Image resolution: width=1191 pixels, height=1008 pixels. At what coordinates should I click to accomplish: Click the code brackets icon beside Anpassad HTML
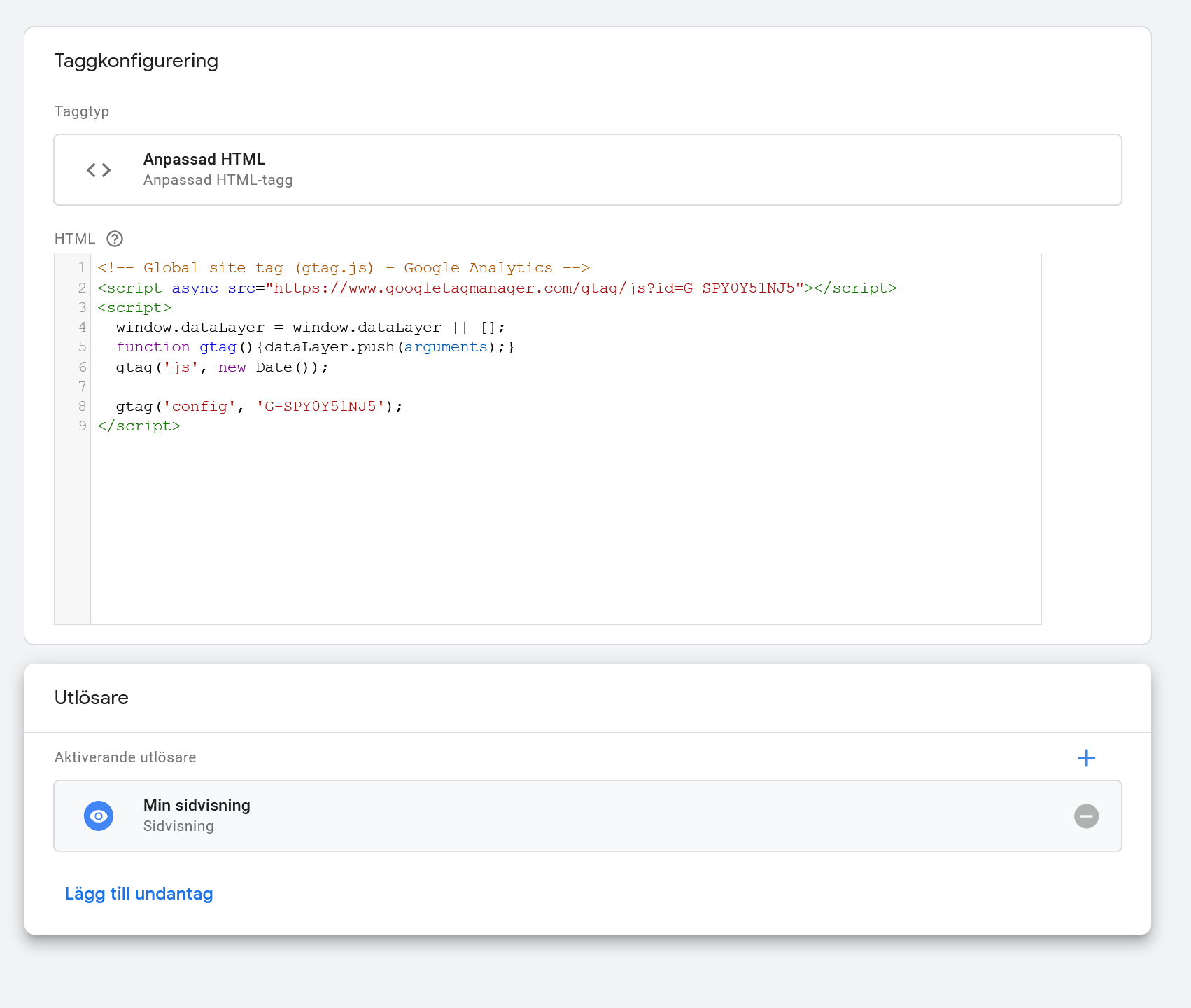[98, 169]
